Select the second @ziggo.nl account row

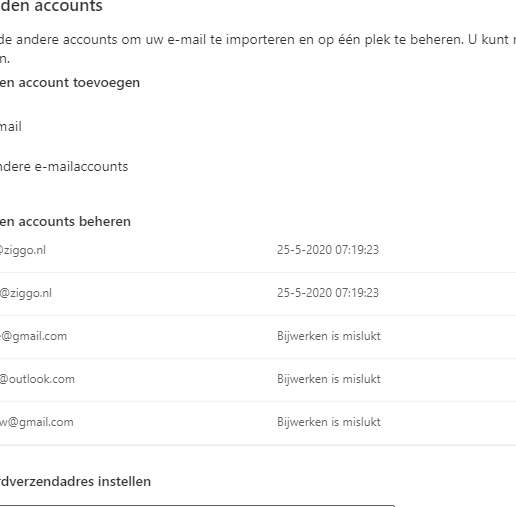[258, 293]
